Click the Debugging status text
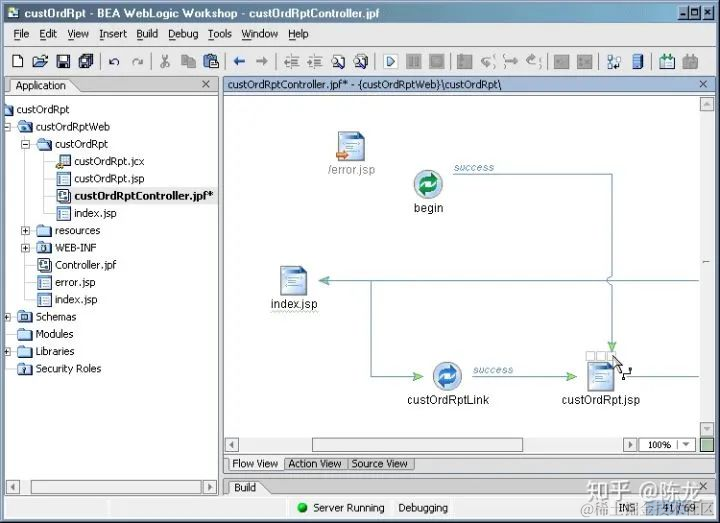 (x=423, y=508)
